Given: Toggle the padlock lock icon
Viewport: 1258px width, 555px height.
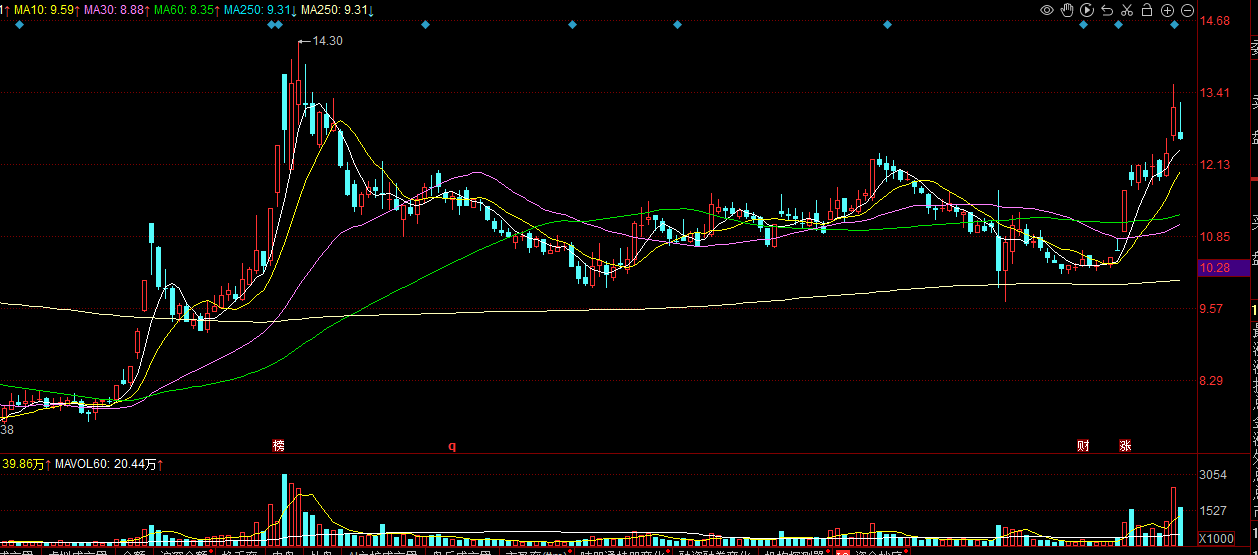Looking at the screenshot, I should [x=1146, y=10].
